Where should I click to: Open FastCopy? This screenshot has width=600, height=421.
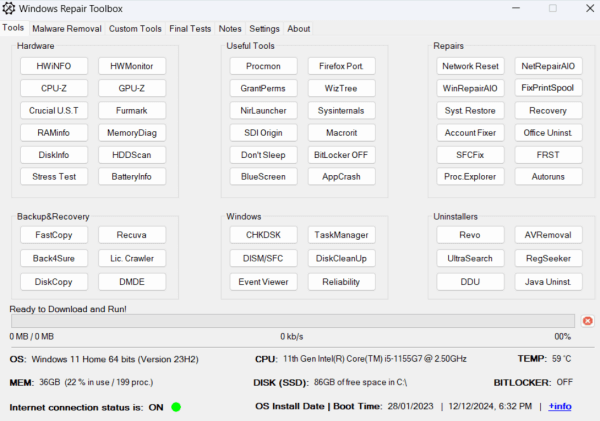click(54, 235)
